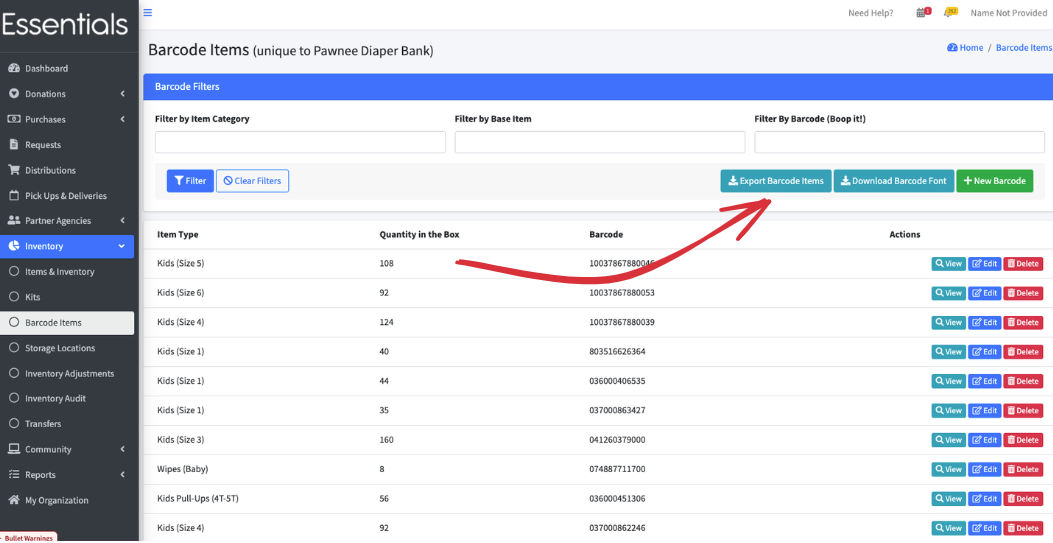Expand the Donations submenu arrow
The width and height of the screenshot is (1053, 543).
122,94
